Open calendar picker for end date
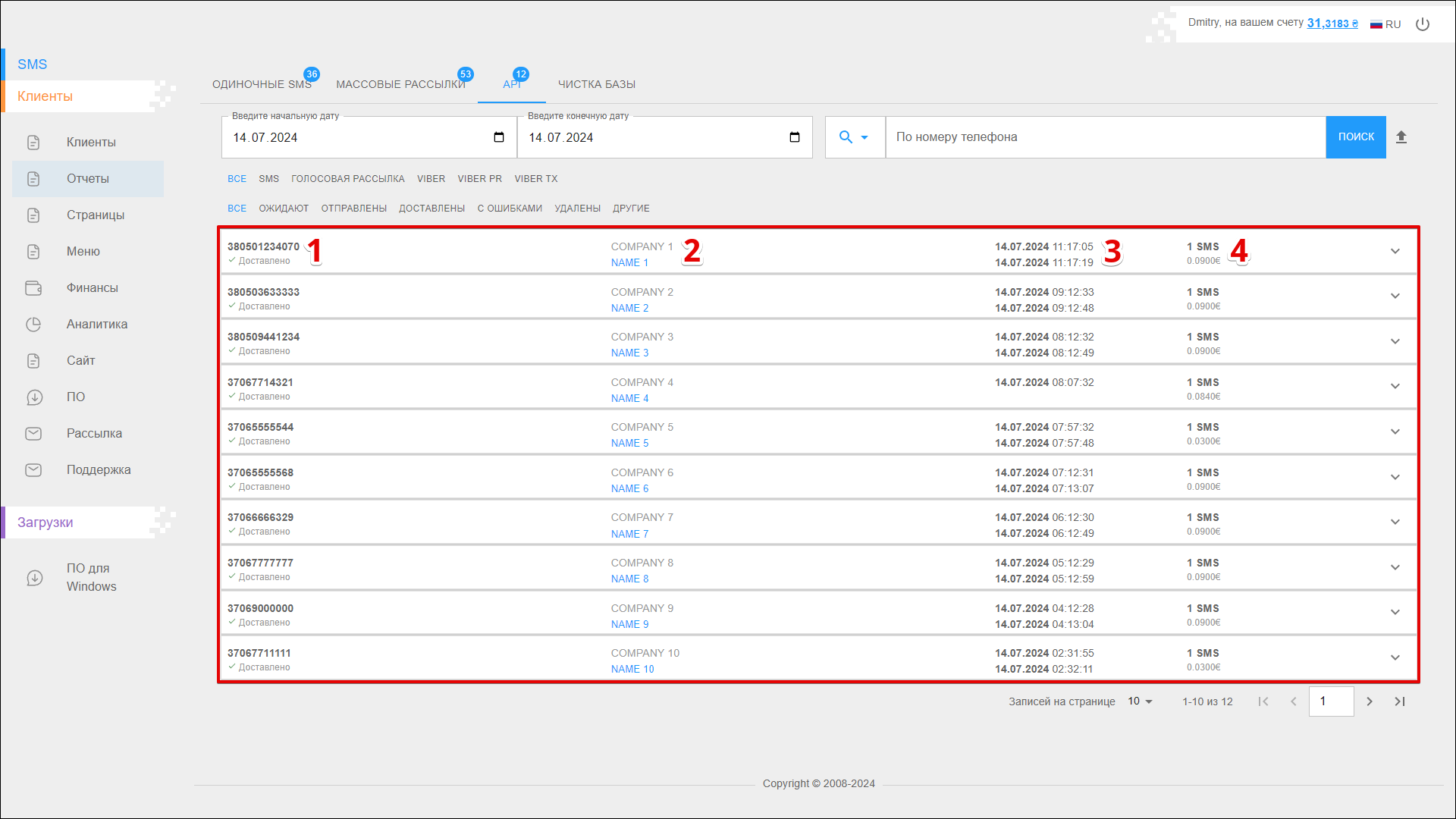Image resolution: width=1456 pixels, height=819 pixels. tap(794, 137)
